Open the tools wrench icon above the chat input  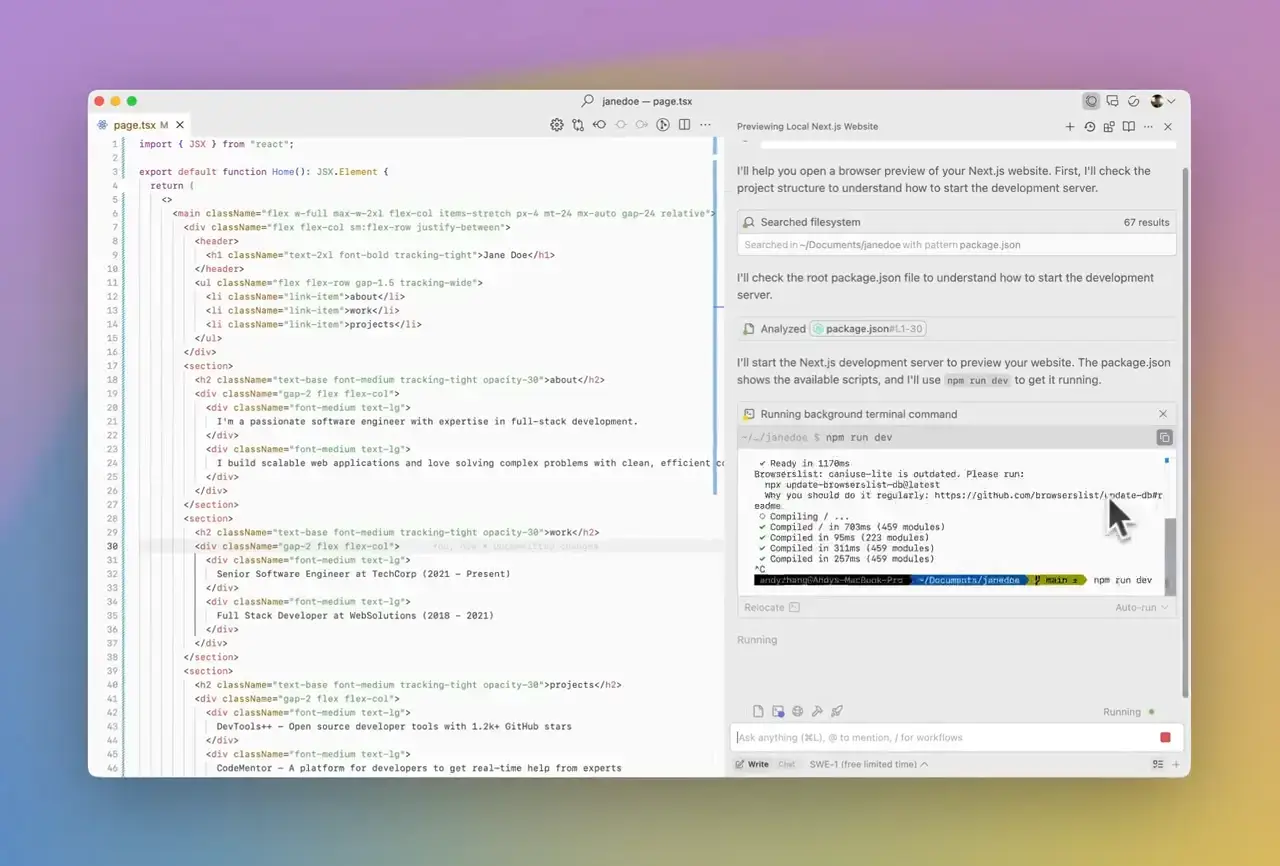pyautogui.click(x=817, y=710)
